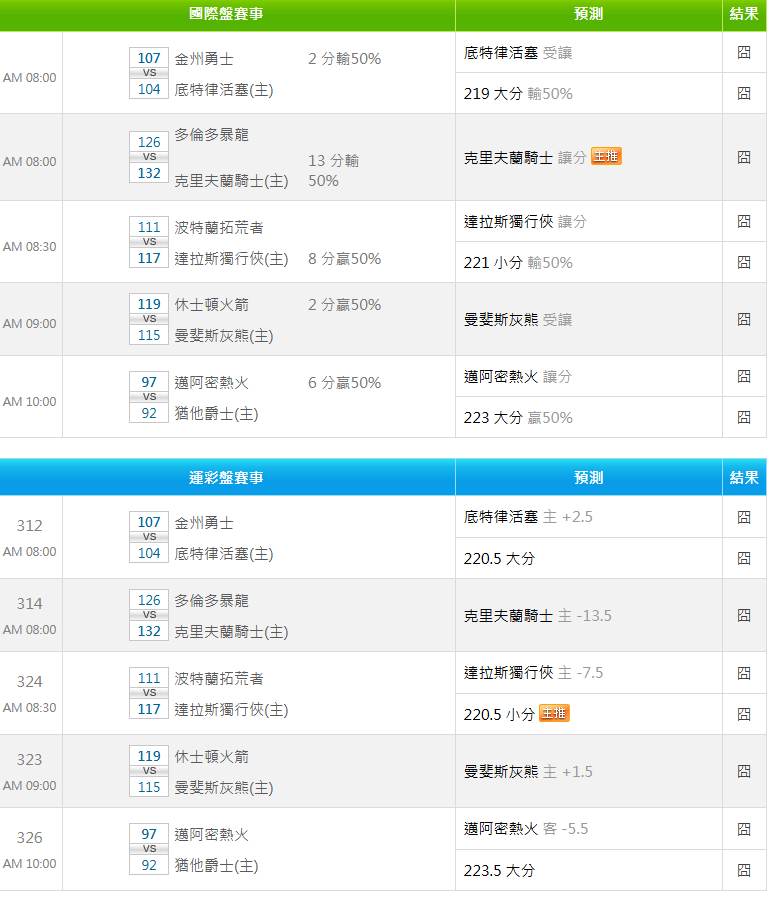Click the orange 主推 badge beside 克里夫蘭騎士 讓分
The width and height of the screenshot is (771, 908).
(606, 156)
